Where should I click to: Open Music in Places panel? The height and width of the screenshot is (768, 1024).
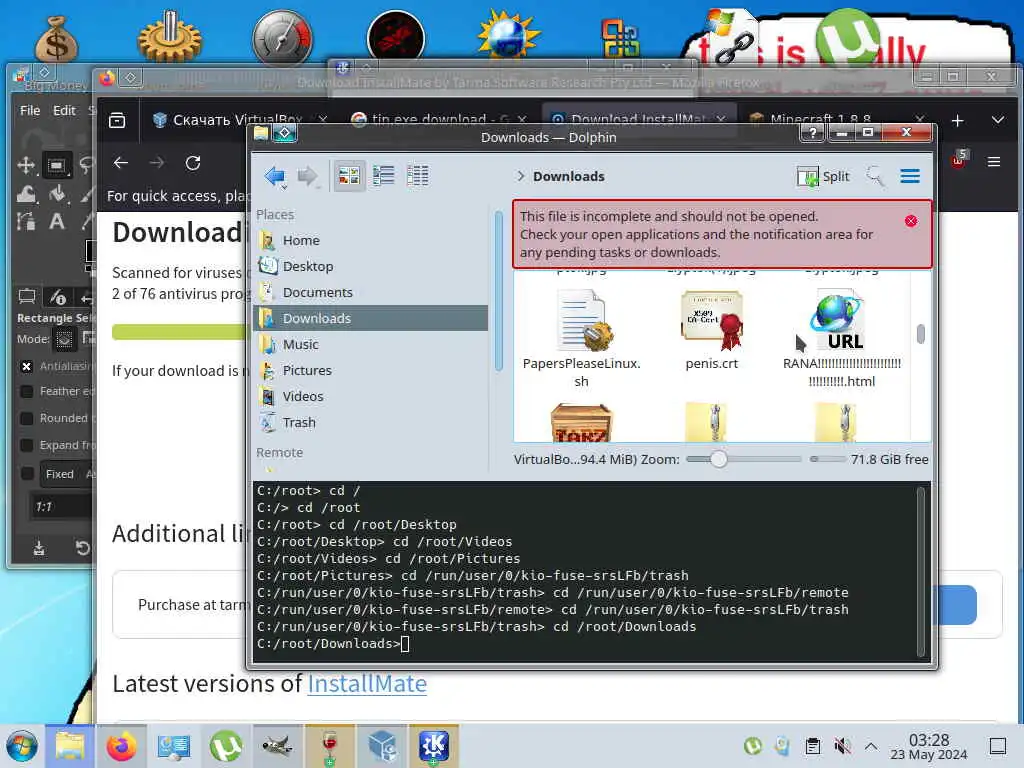370,344
